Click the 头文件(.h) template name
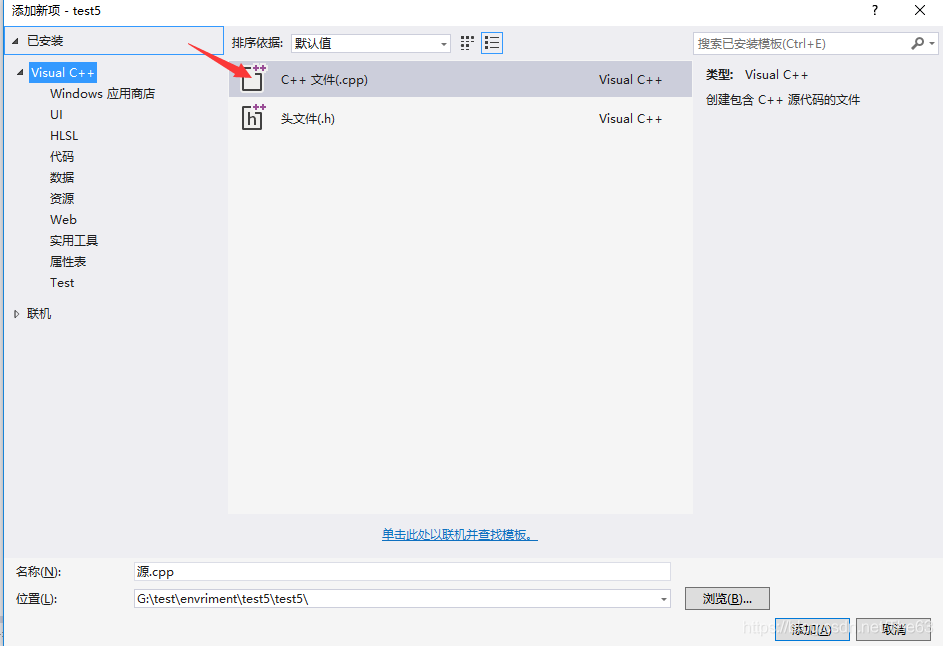Image resolution: width=943 pixels, height=646 pixels. [x=307, y=118]
